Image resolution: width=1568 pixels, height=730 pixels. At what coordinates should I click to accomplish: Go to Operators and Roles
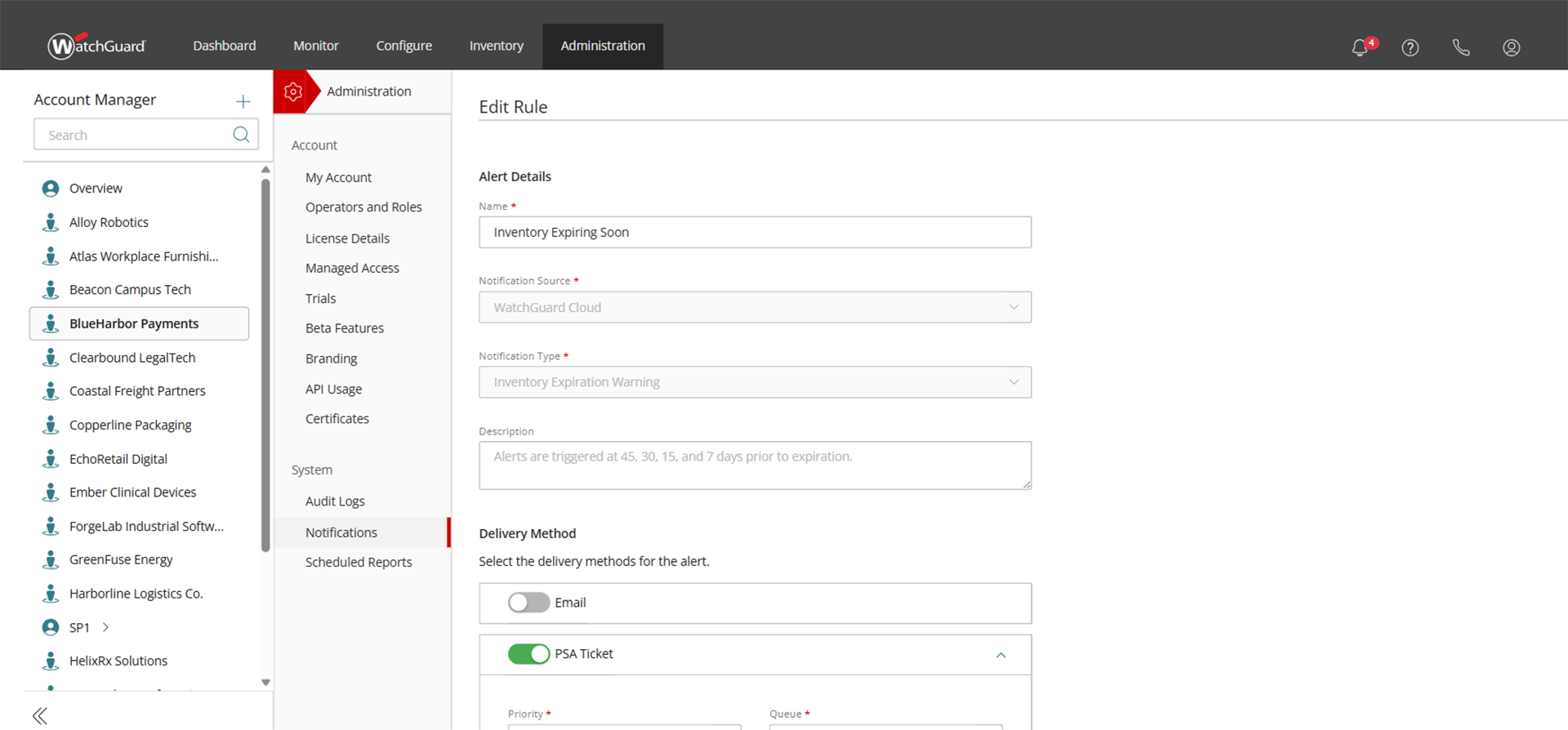(363, 207)
